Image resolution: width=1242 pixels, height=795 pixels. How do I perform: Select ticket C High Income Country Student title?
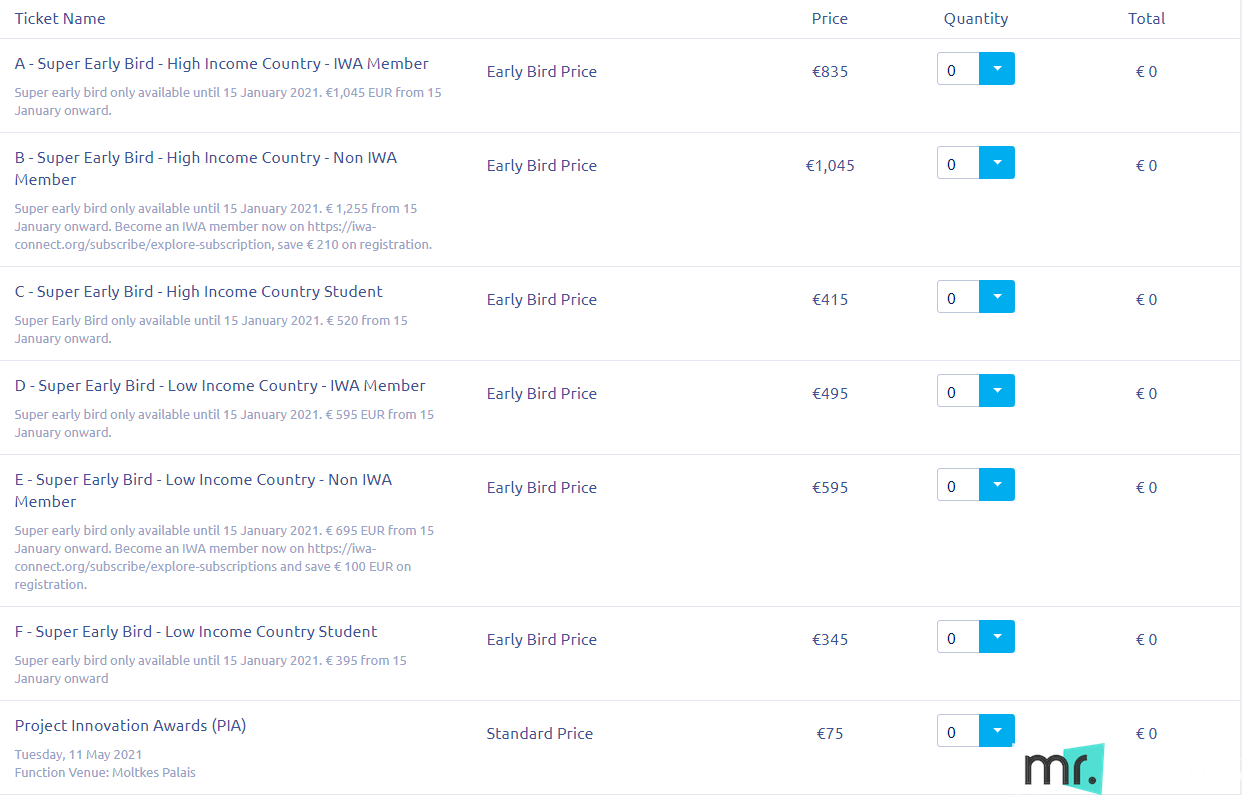[198, 292]
